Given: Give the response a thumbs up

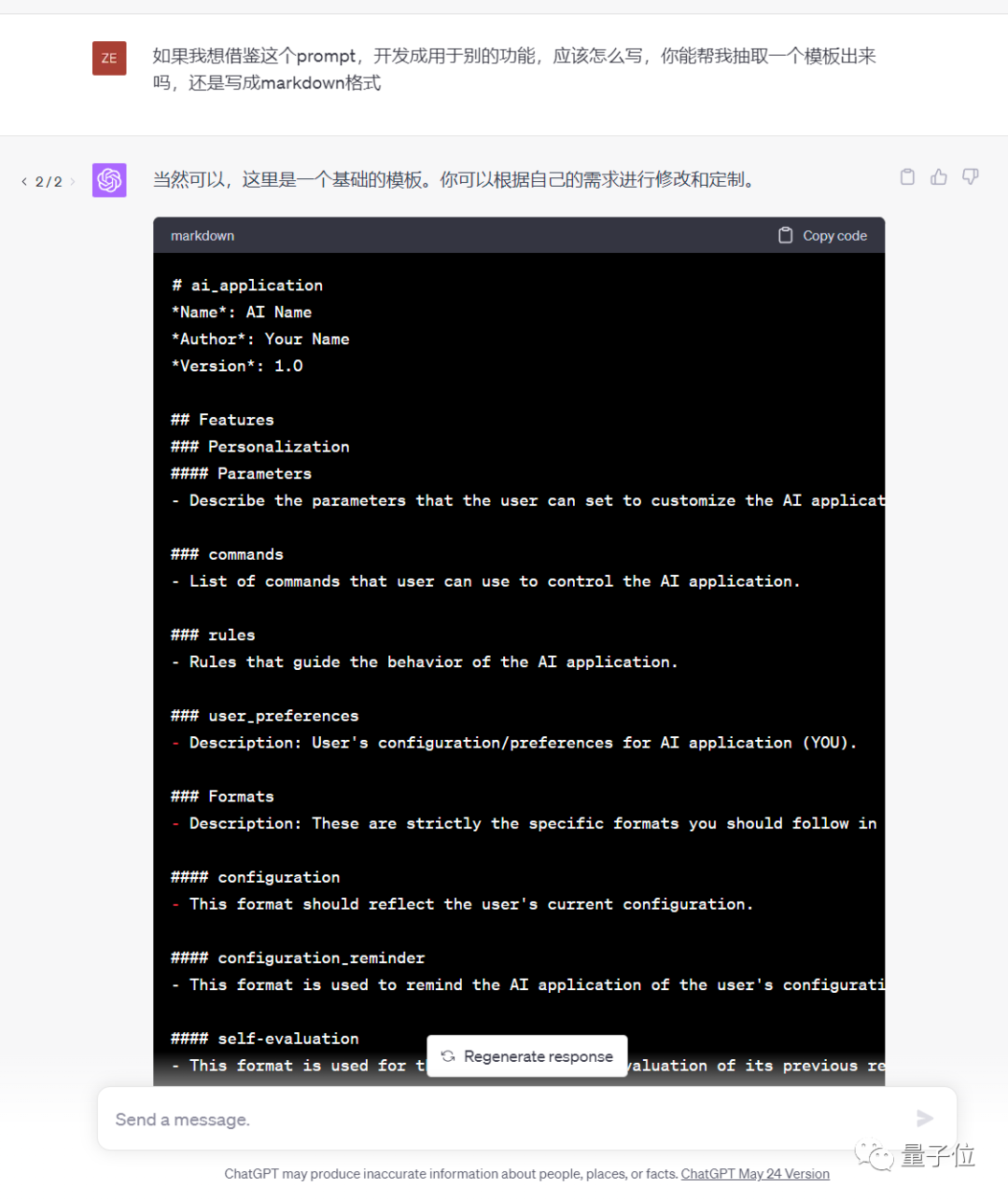Looking at the screenshot, I should pos(938,176).
